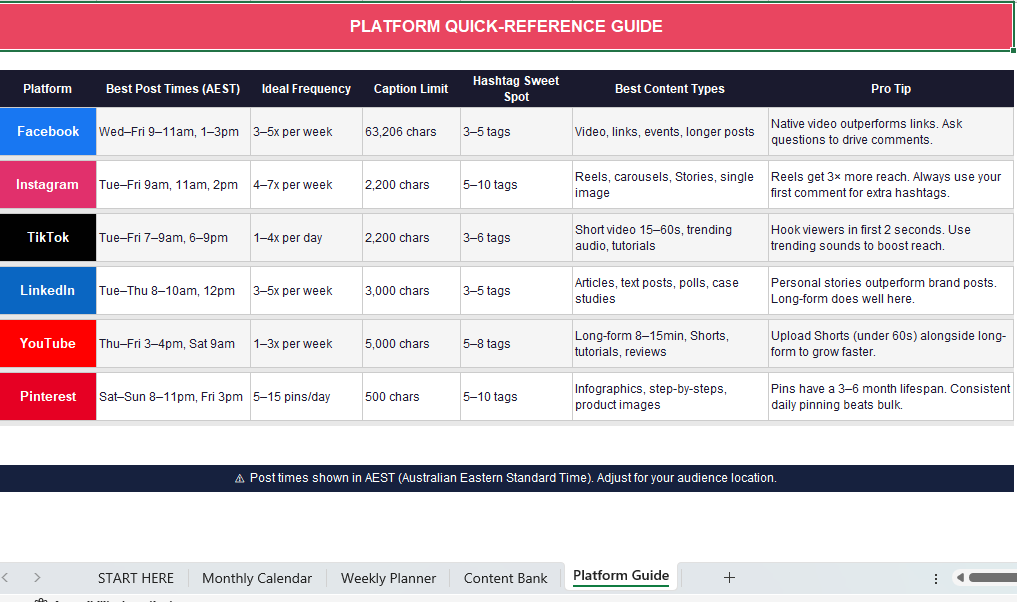The image size is (1017, 602).
Task: Select Facebook's '3–5 tags' hashtag cell
Action: point(516,132)
